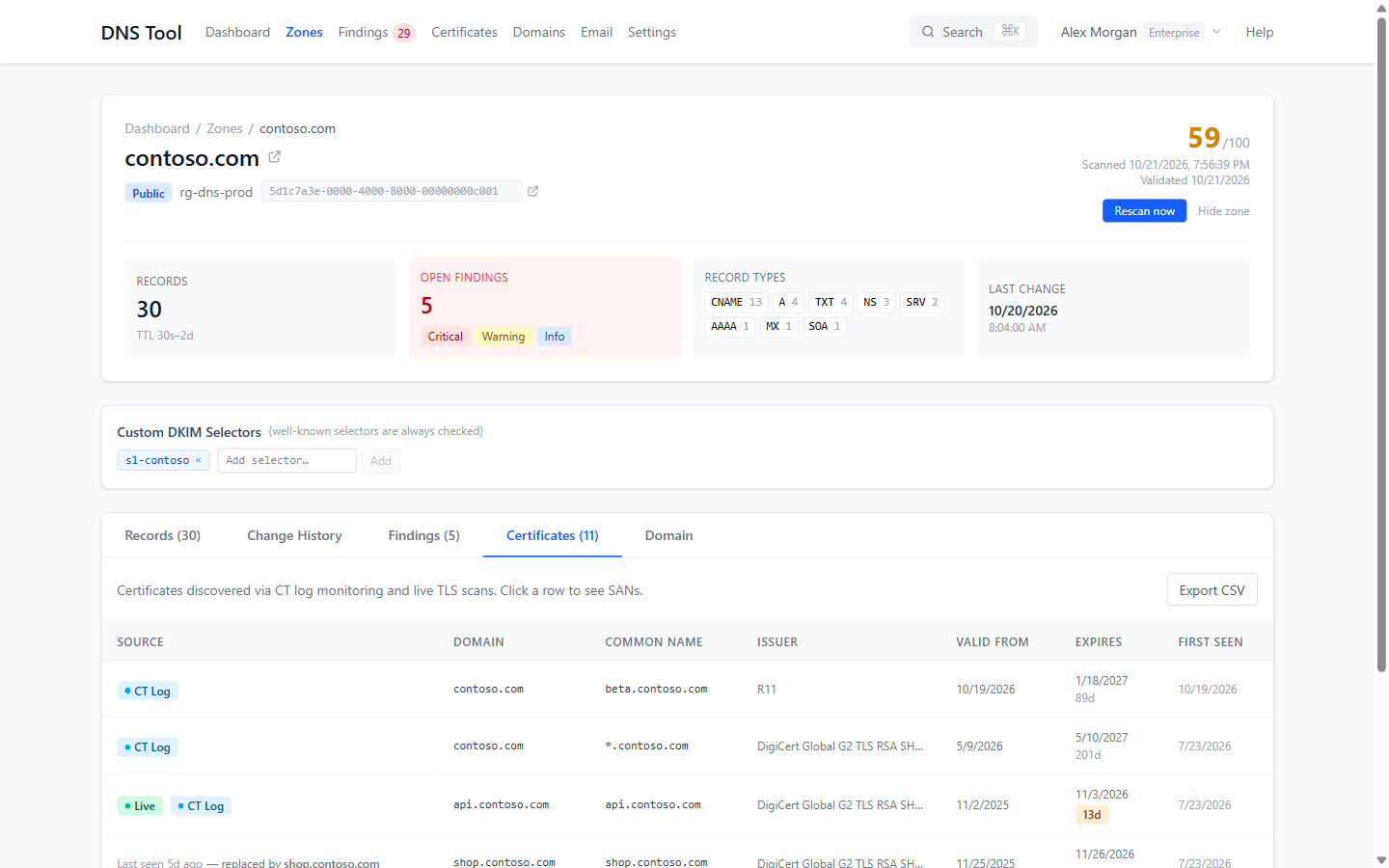The height and width of the screenshot is (868, 1389).
Task: Toggle the Warning findings filter badge
Action: tap(504, 337)
